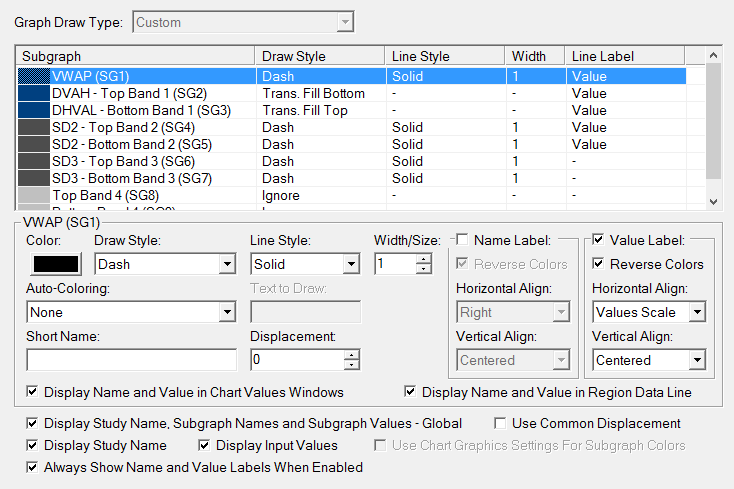Increase Width/Size with up arrow

click(424, 259)
